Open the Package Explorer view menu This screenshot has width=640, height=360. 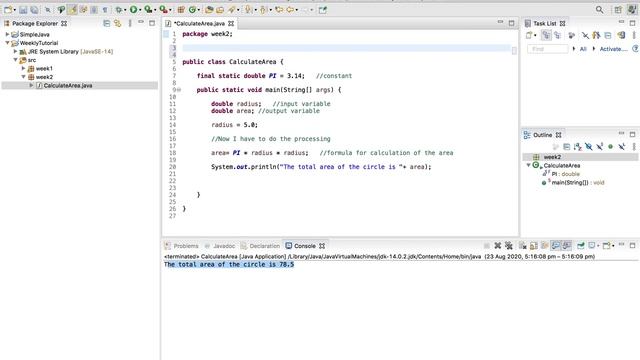point(130,23)
